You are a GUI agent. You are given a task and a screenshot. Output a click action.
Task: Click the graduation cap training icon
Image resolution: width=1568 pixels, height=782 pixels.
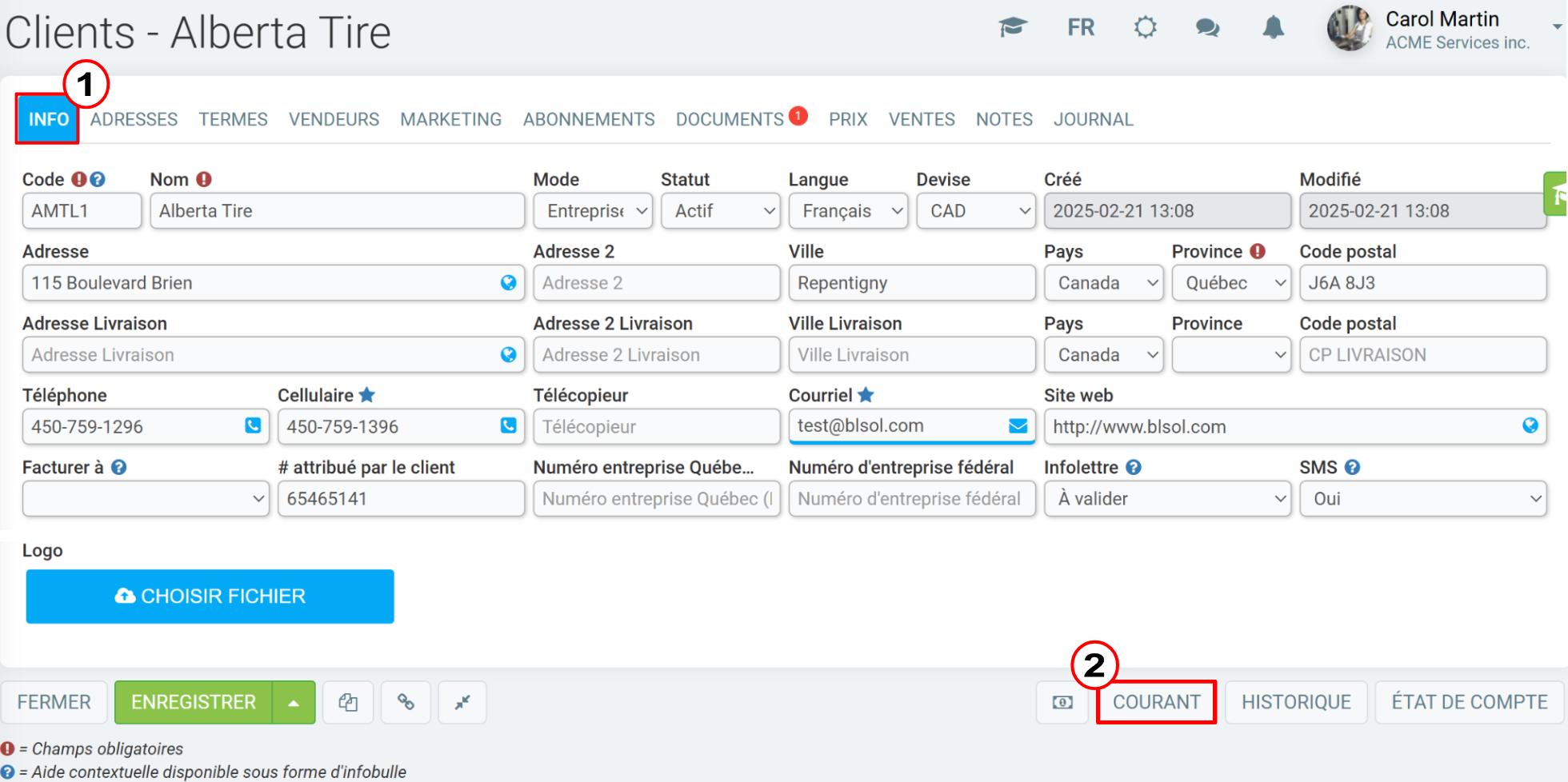tap(1012, 28)
